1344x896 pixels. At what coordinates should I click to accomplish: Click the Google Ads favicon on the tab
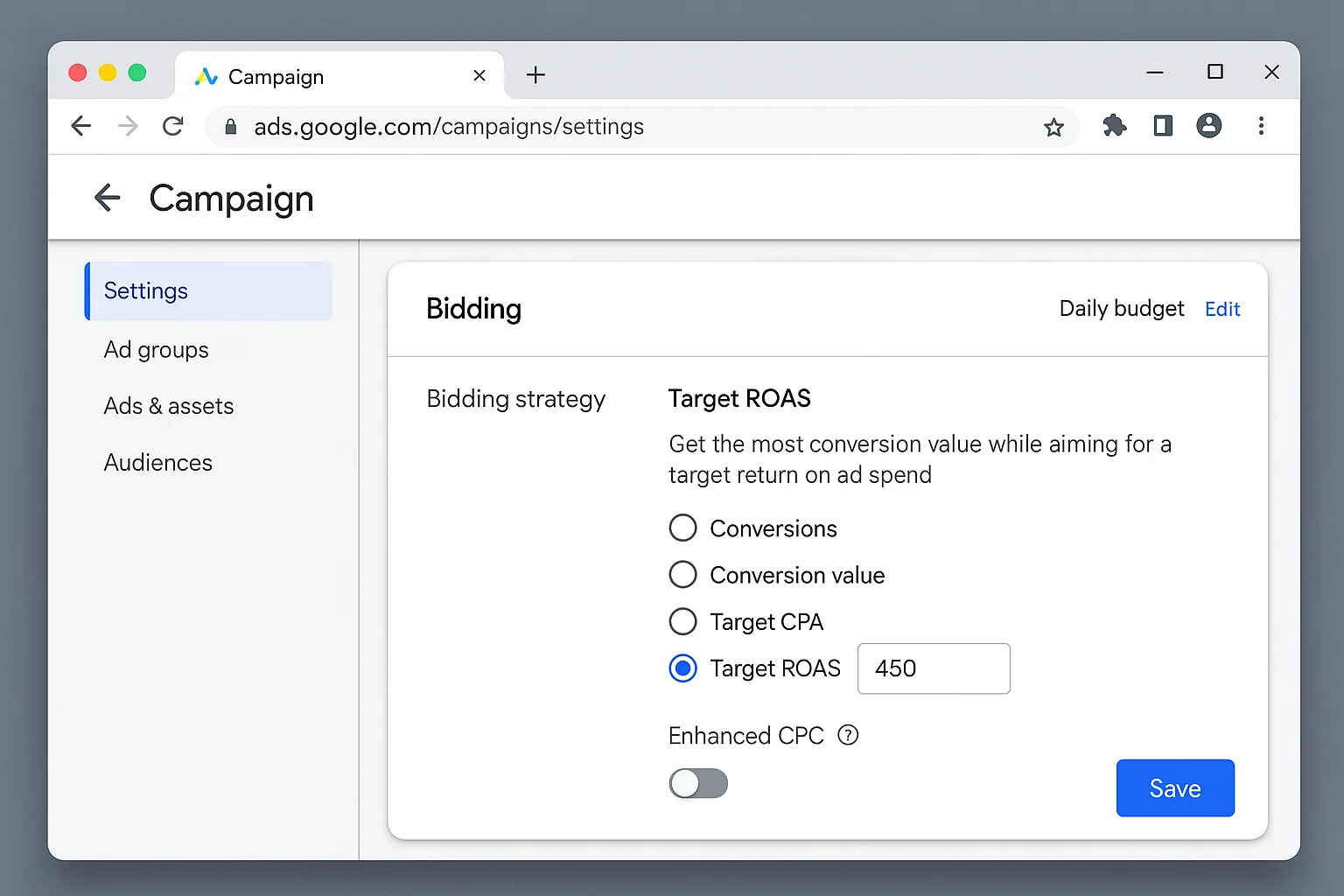(x=205, y=76)
